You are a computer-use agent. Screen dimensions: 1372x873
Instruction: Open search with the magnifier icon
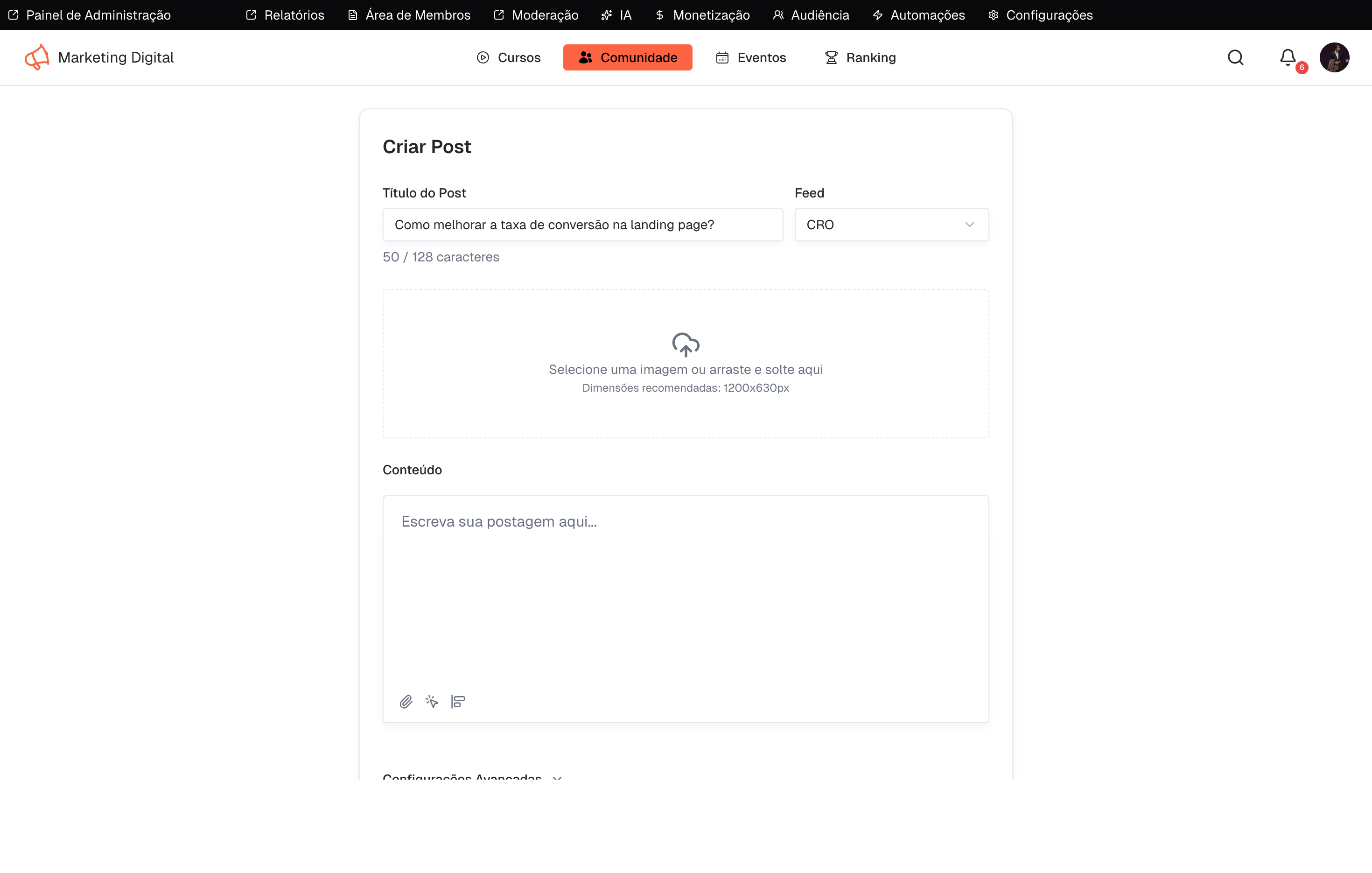[1235, 57]
